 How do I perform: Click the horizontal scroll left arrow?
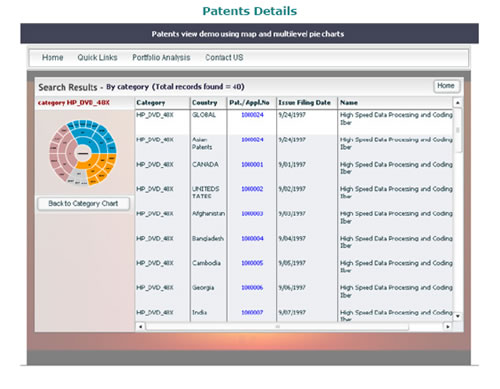click(x=140, y=326)
